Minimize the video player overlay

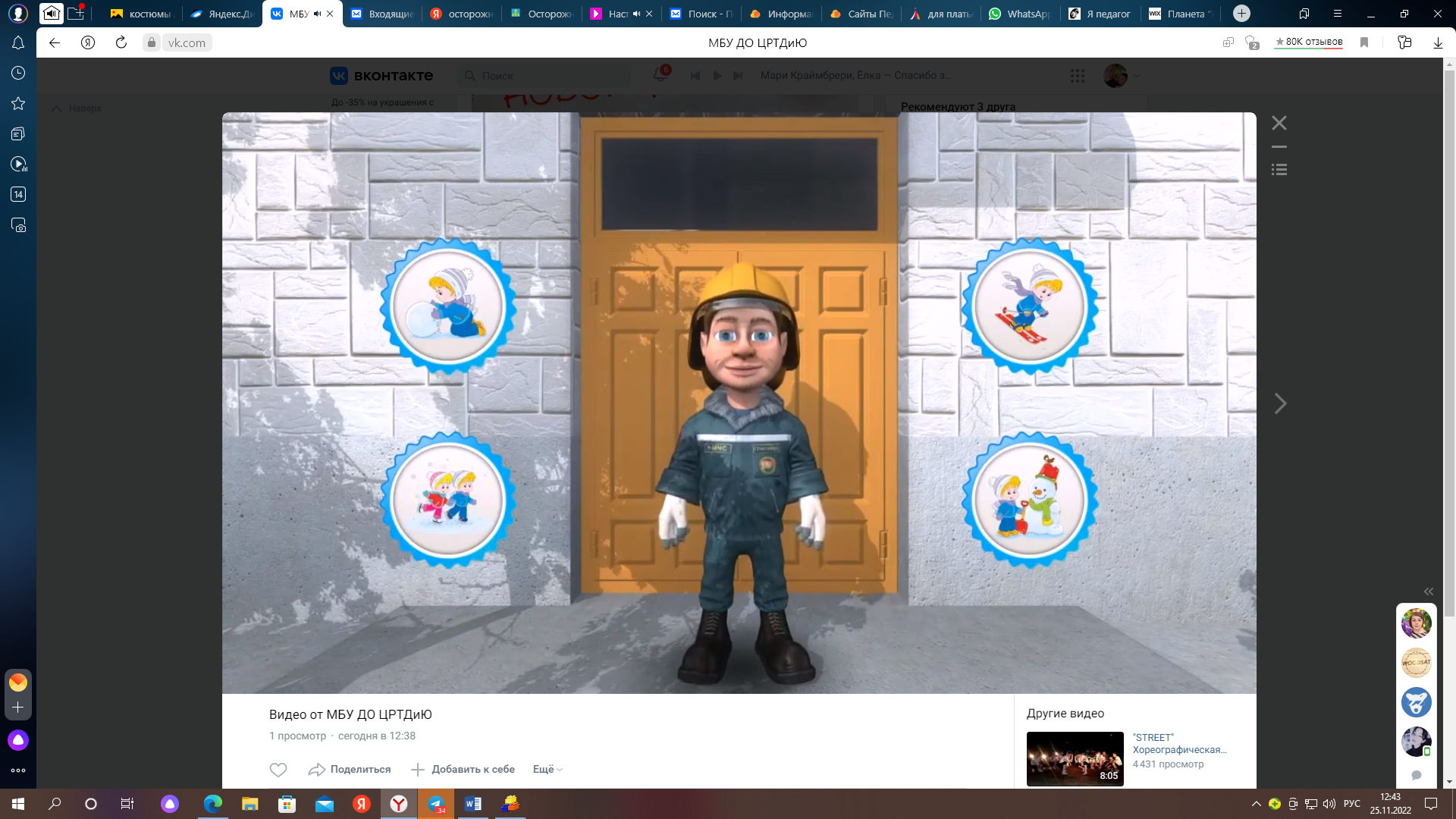pyautogui.click(x=1279, y=147)
